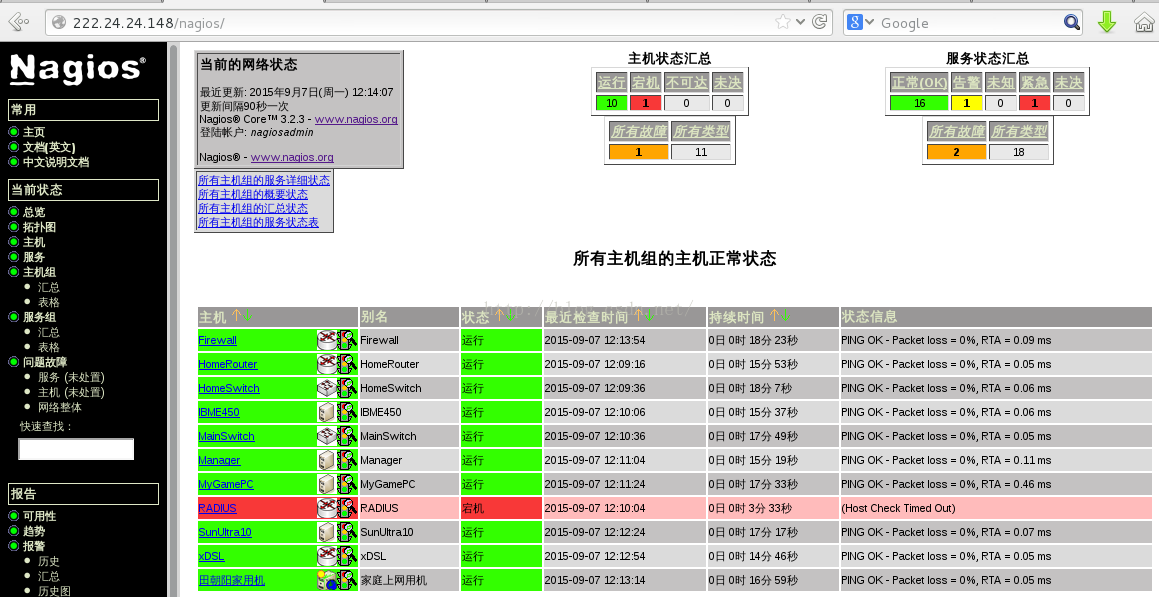Click the 宕机 header in host summary

point(645,83)
